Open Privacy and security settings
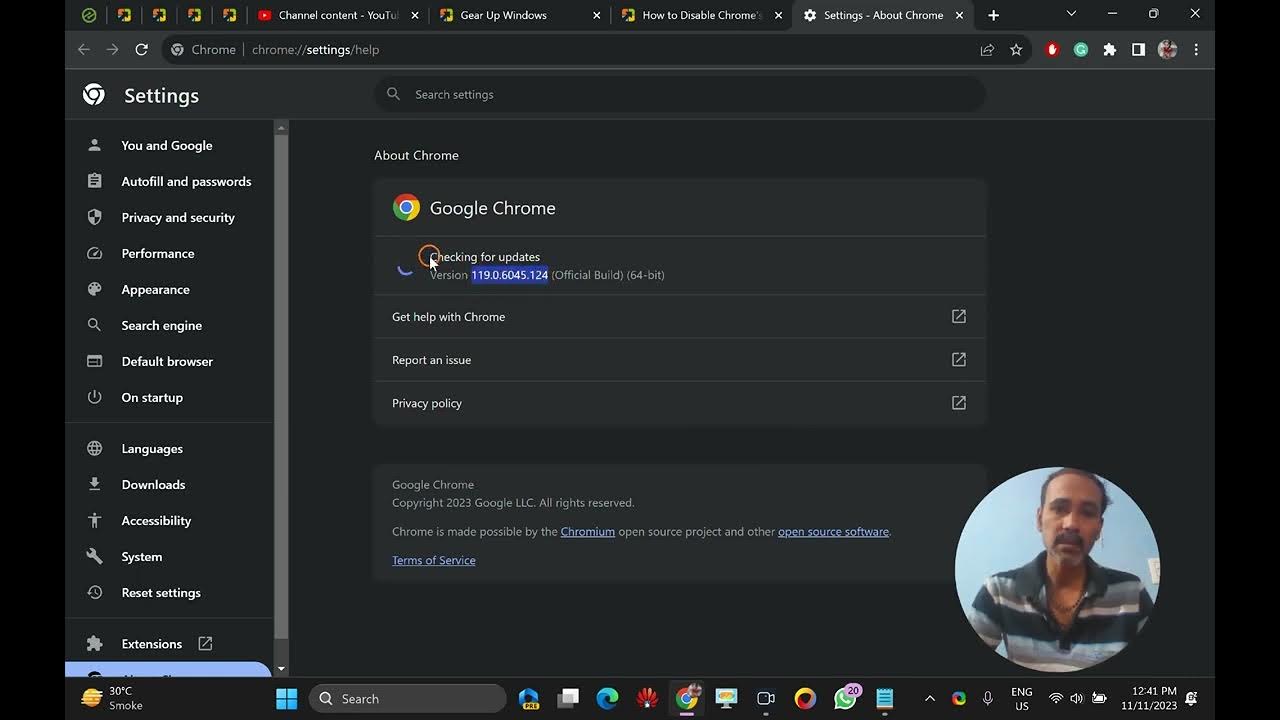 [x=178, y=217]
